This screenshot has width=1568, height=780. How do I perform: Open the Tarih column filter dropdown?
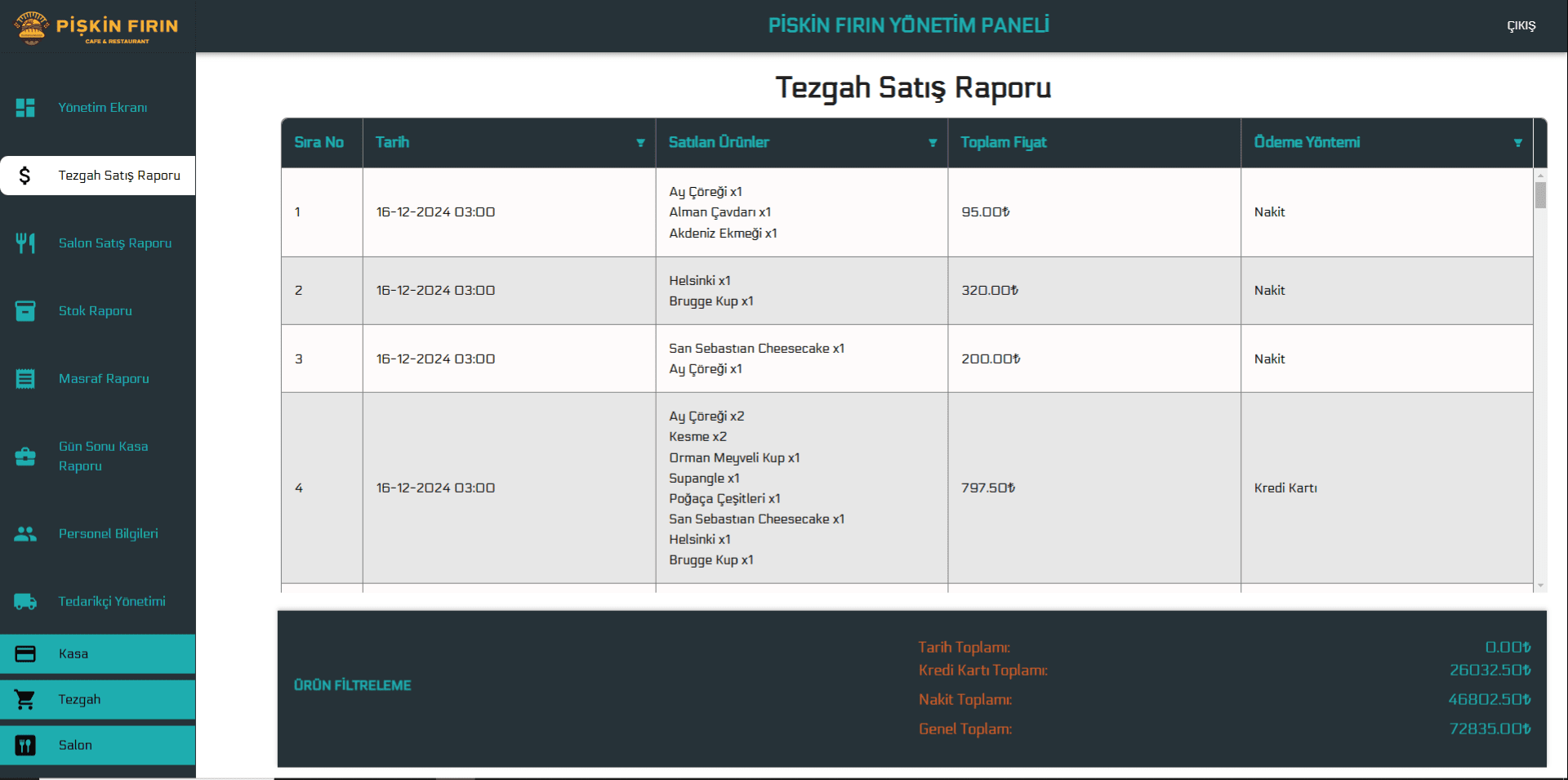640,143
